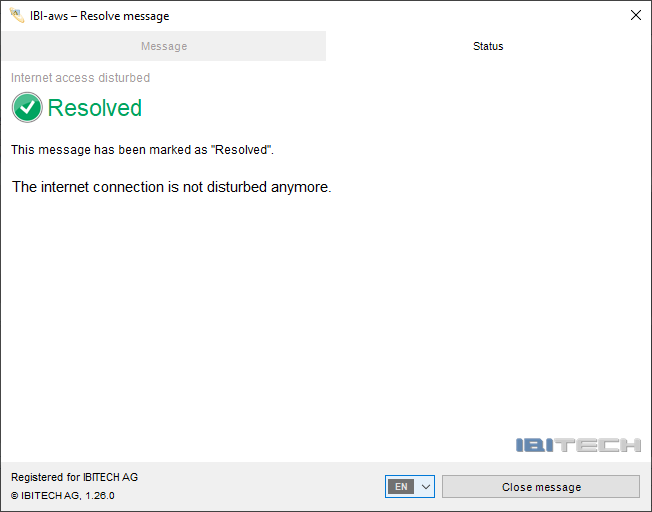Click the green Resolved checkmark icon
Screen dimensions: 652x512
27,108
